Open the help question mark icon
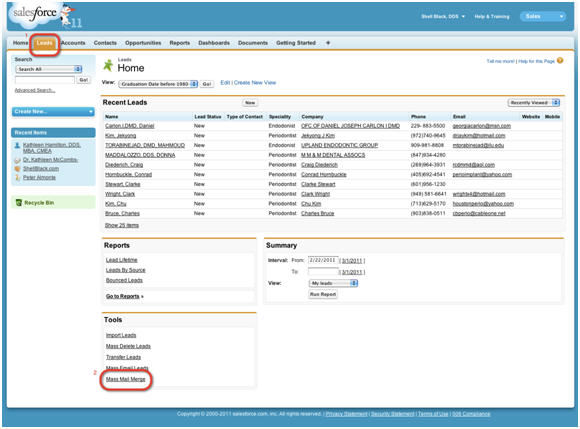Image resolution: width=580 pixels, height=429 pixels. tap(560, 61)
